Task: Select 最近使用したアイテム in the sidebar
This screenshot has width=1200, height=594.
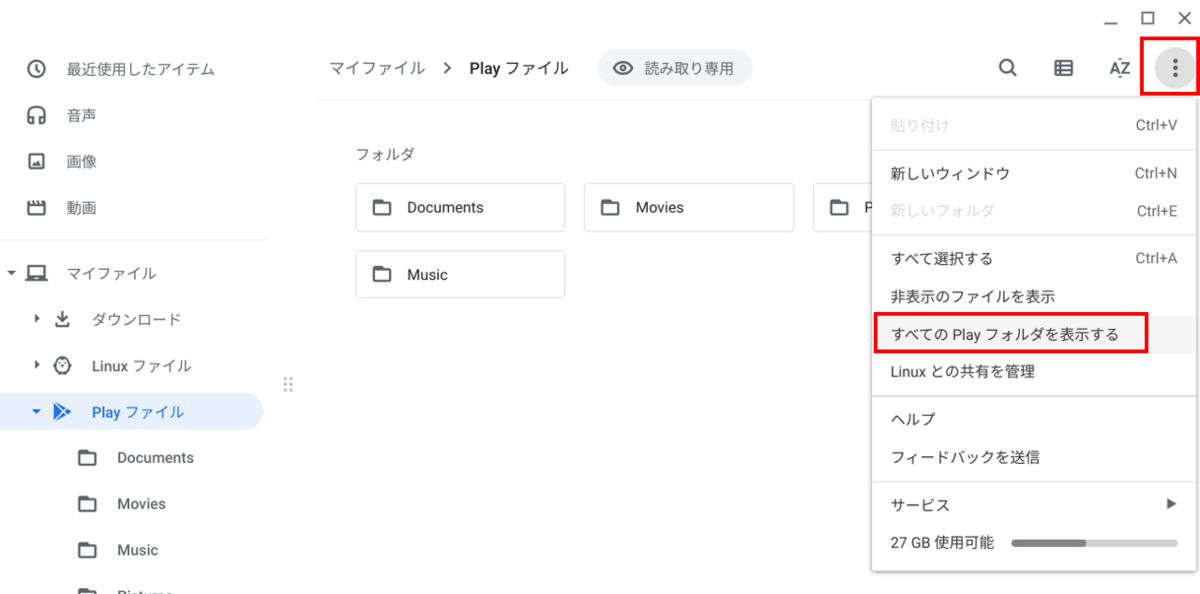Action: tap(140, 69)
